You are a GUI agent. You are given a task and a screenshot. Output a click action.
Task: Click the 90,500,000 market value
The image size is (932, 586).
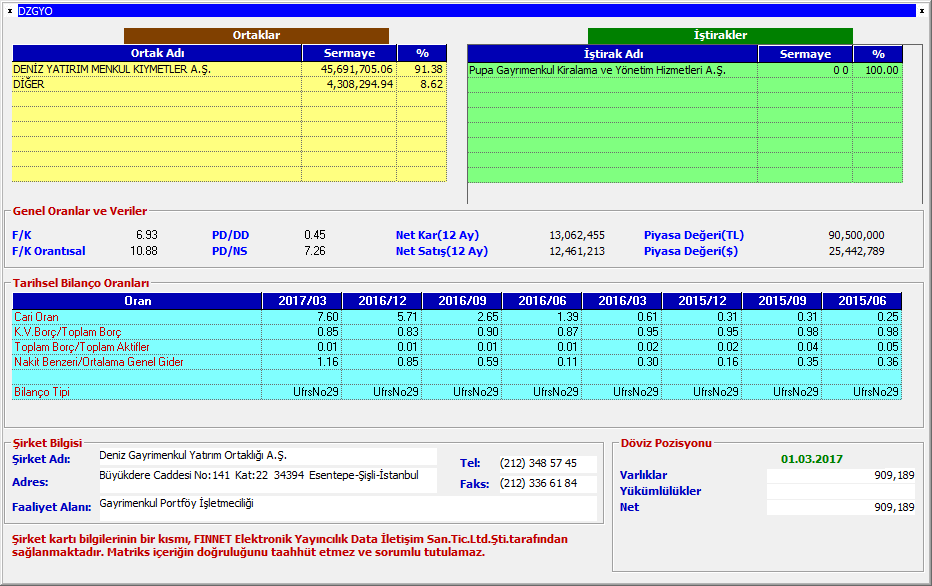click(x=856, y=235)
